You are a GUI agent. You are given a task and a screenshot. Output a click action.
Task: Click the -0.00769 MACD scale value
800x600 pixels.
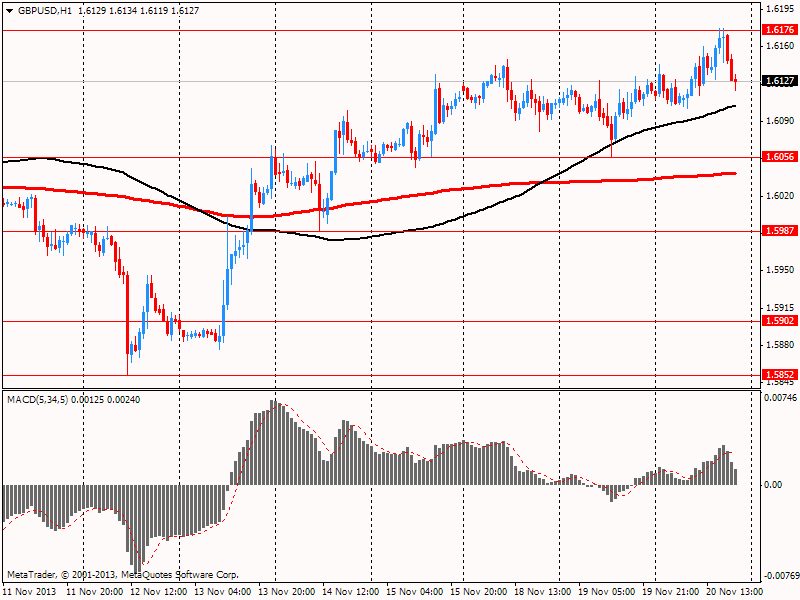(x=780, y=576)
